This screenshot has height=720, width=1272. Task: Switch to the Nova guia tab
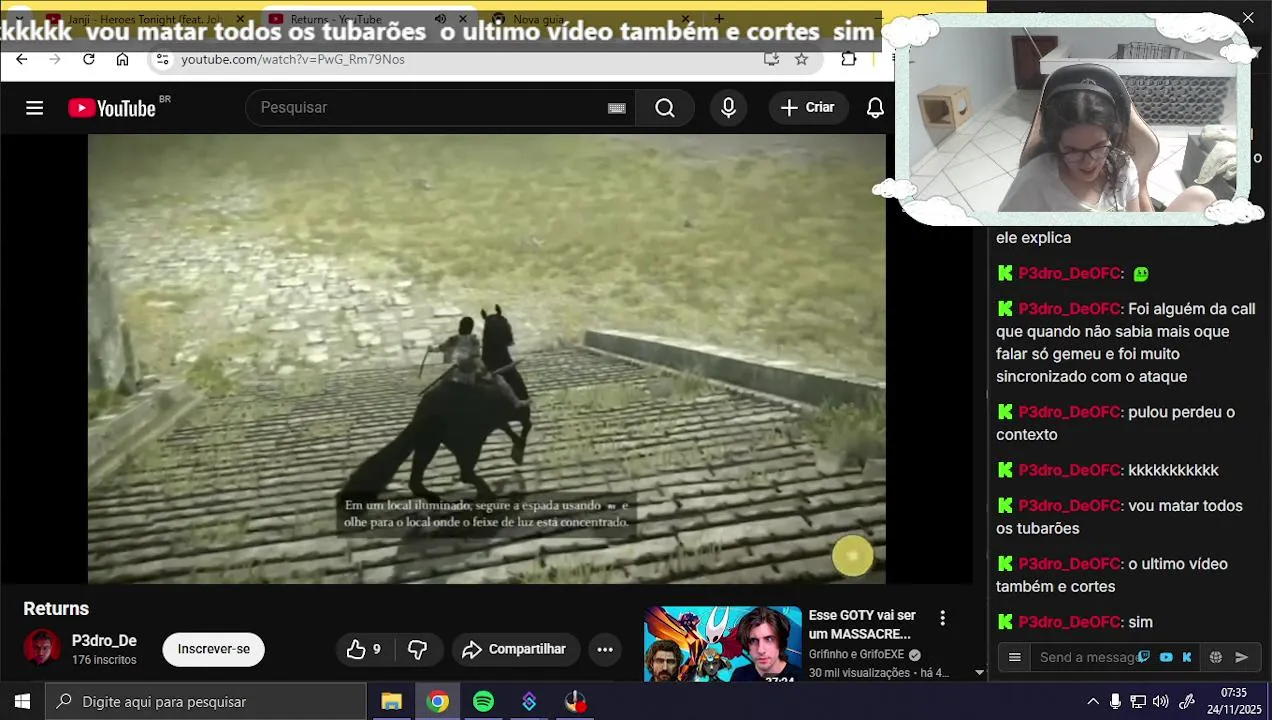539,19
